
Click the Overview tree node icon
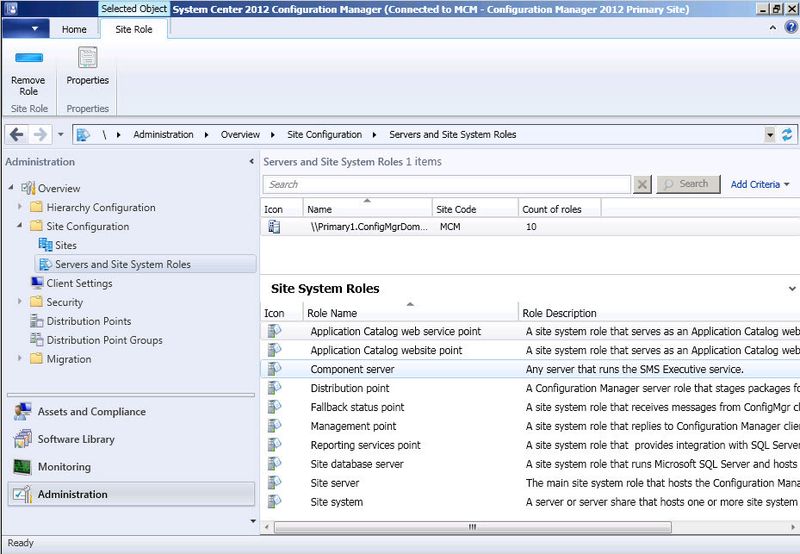tap(28, 188)
